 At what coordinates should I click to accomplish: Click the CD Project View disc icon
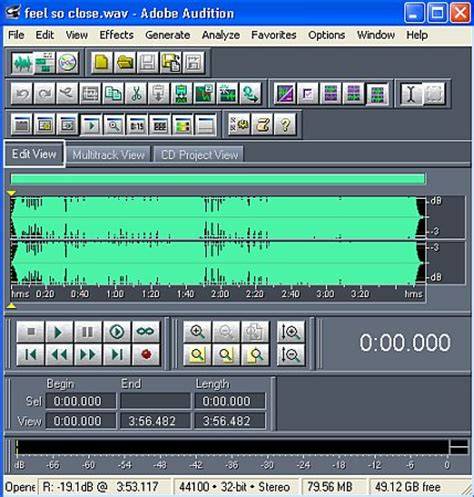[x=68, y=62]
